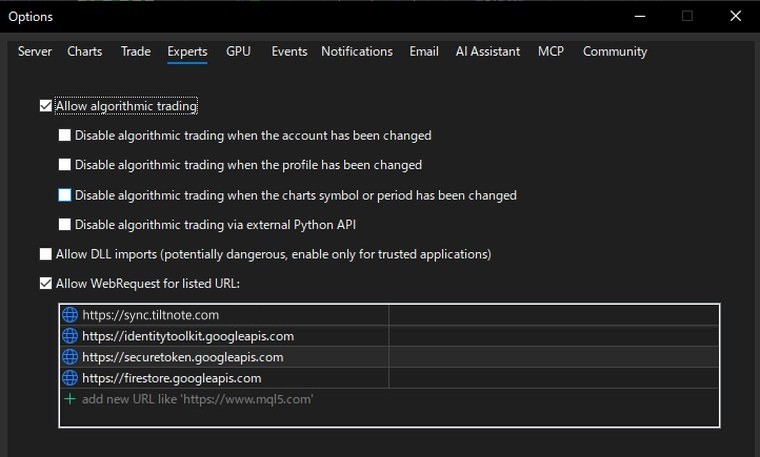
Task: Open the Events tab
Action: 289,51
